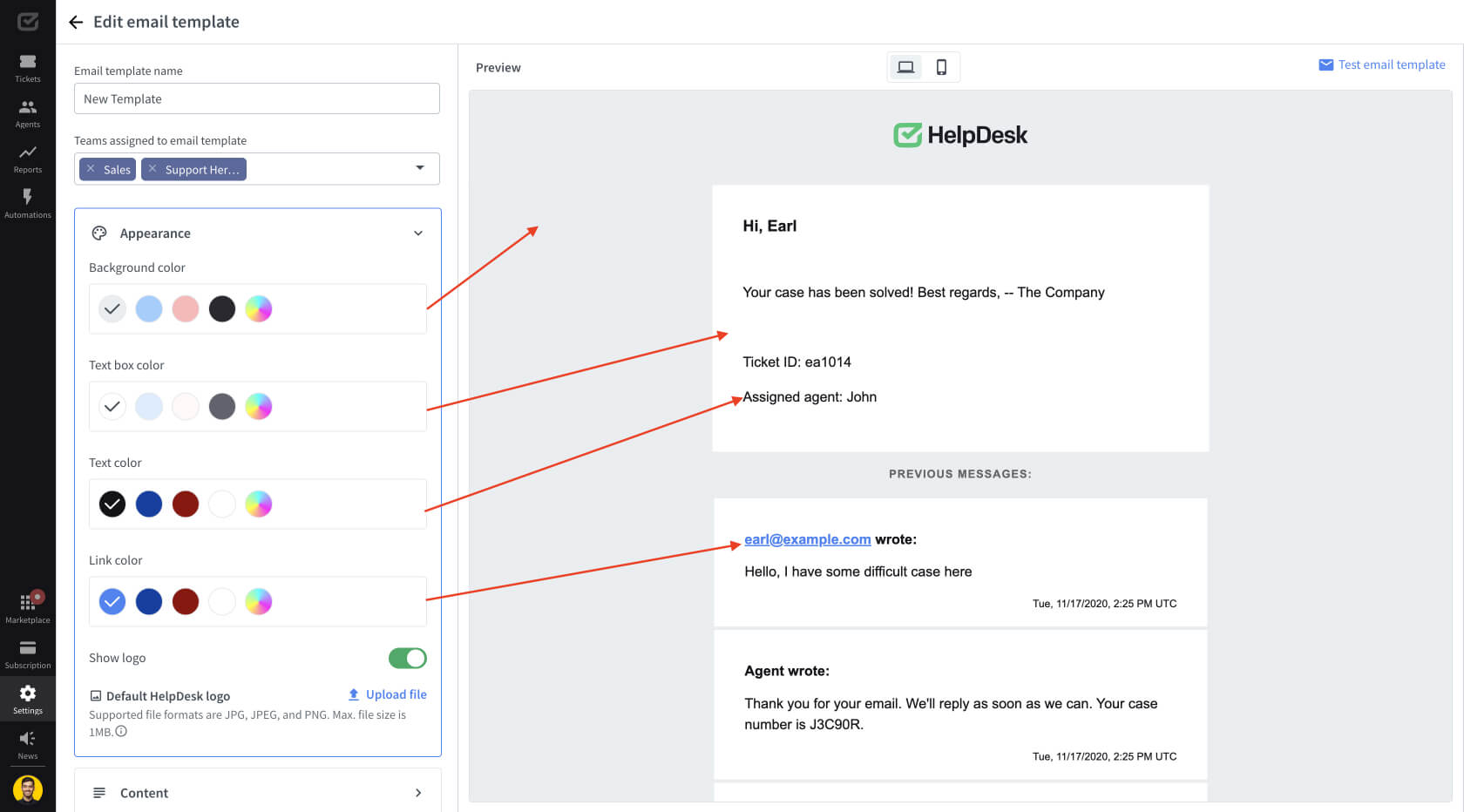Turn off the Show logo toggle
Viewport: 1464px width, 812px height.
pyautogui.click(x=407, y=658)
